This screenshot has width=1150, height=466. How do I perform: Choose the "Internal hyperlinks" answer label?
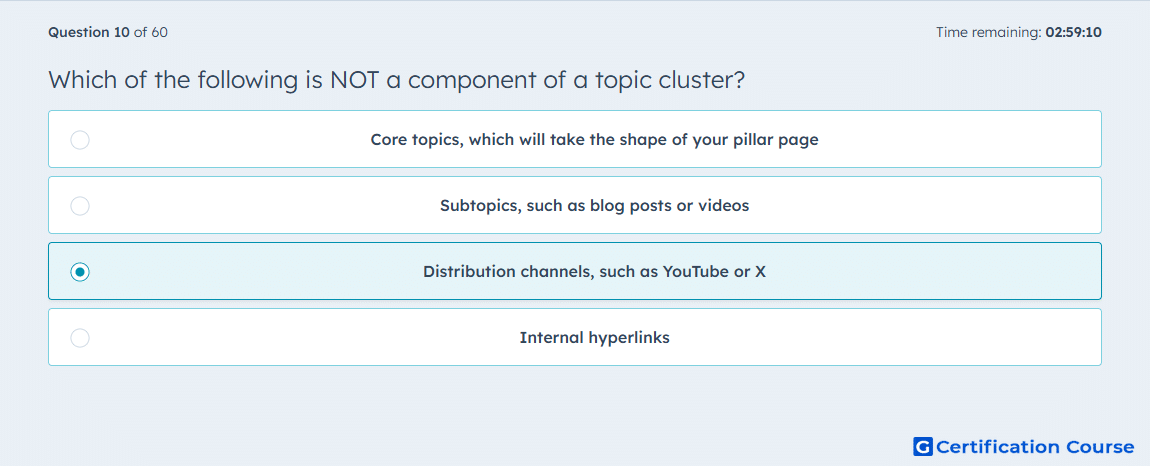[x=595, y=338]
